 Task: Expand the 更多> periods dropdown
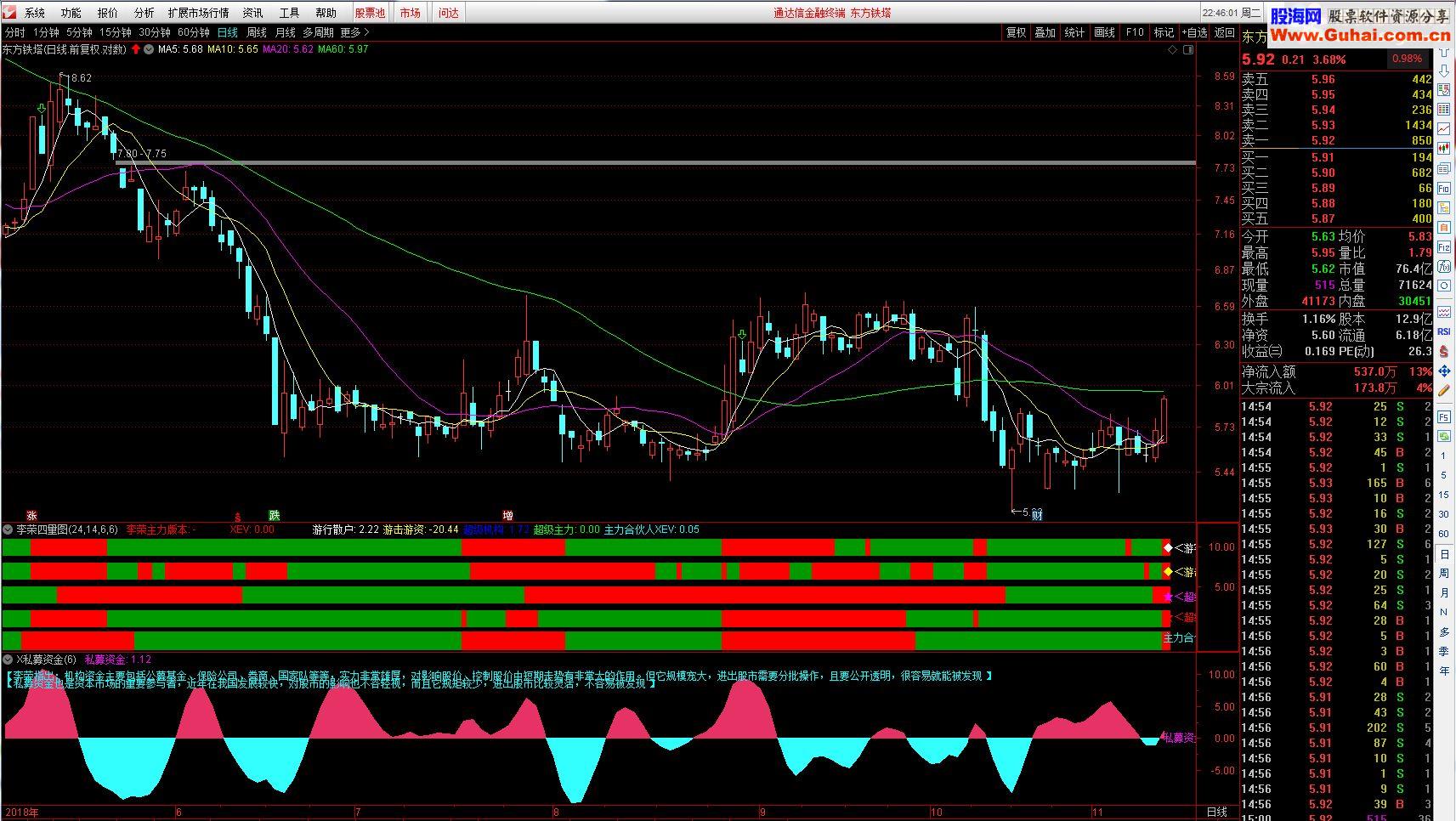354,32
